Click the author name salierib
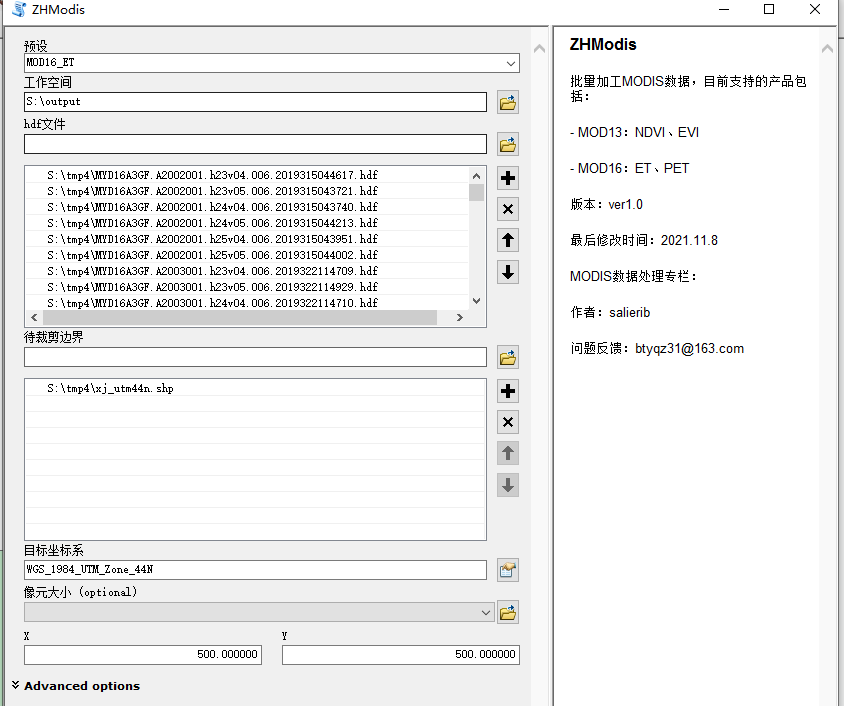Screen dimensions: 844x706 point(630,313)
